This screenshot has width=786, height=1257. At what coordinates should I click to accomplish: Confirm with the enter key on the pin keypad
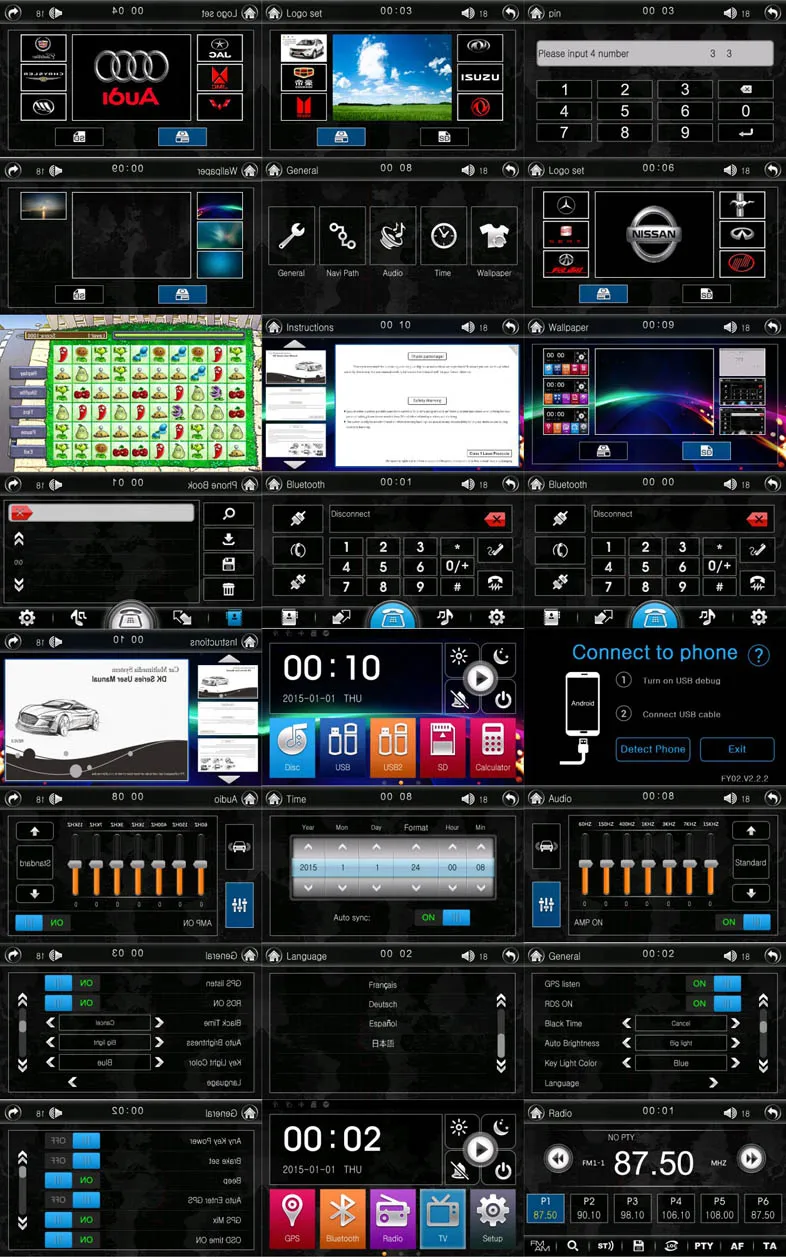(745, 132)
